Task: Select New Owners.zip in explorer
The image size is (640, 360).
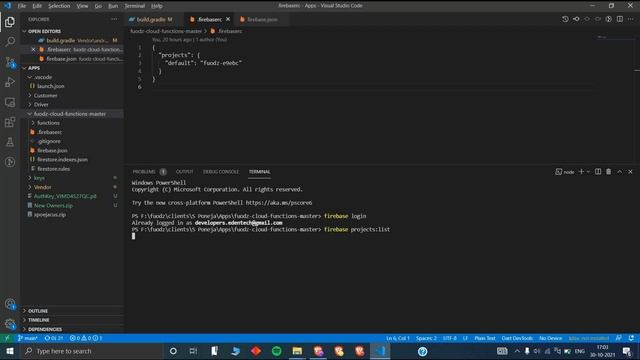Action: [x=53, y=205]
